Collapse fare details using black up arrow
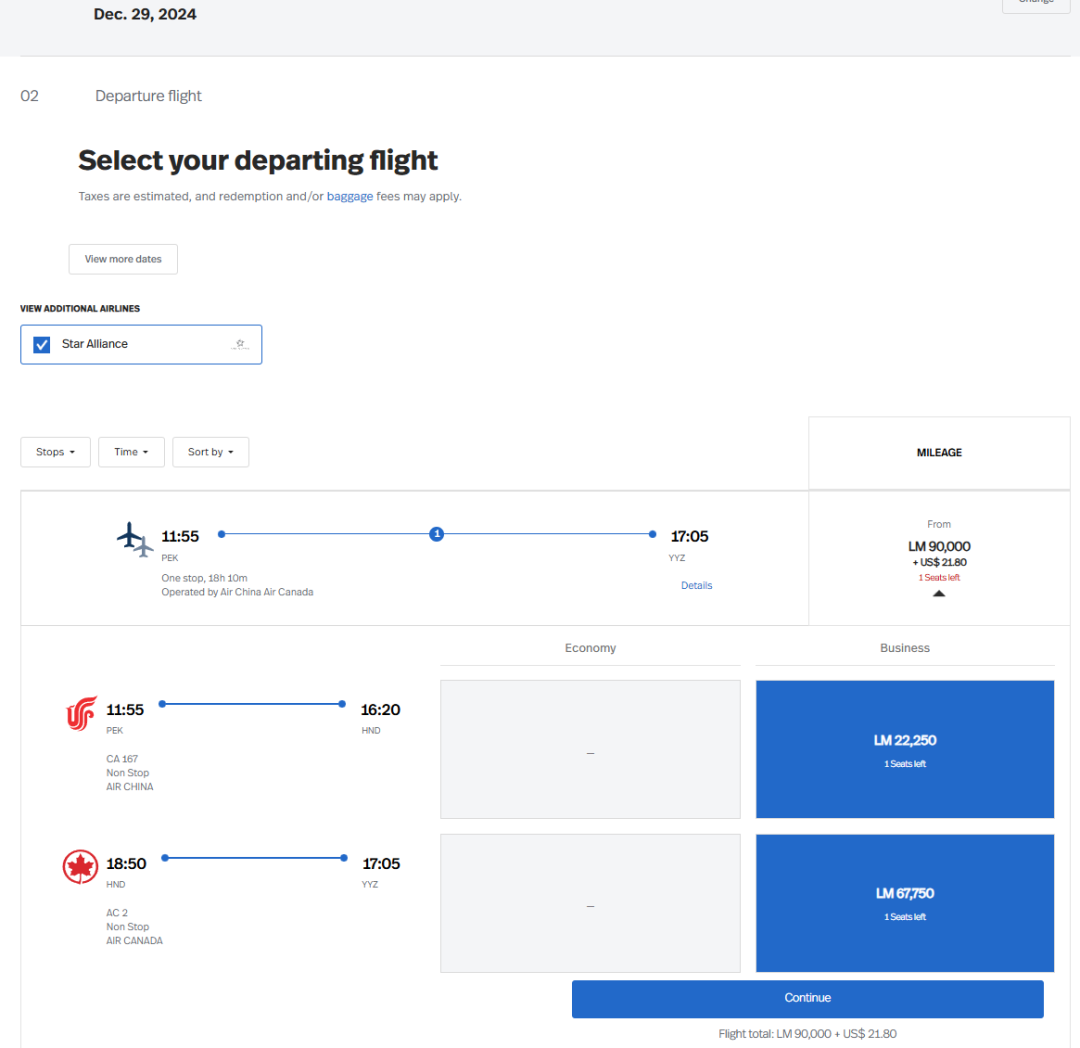The image size is (1080, 1048). (x=938, y=593)
